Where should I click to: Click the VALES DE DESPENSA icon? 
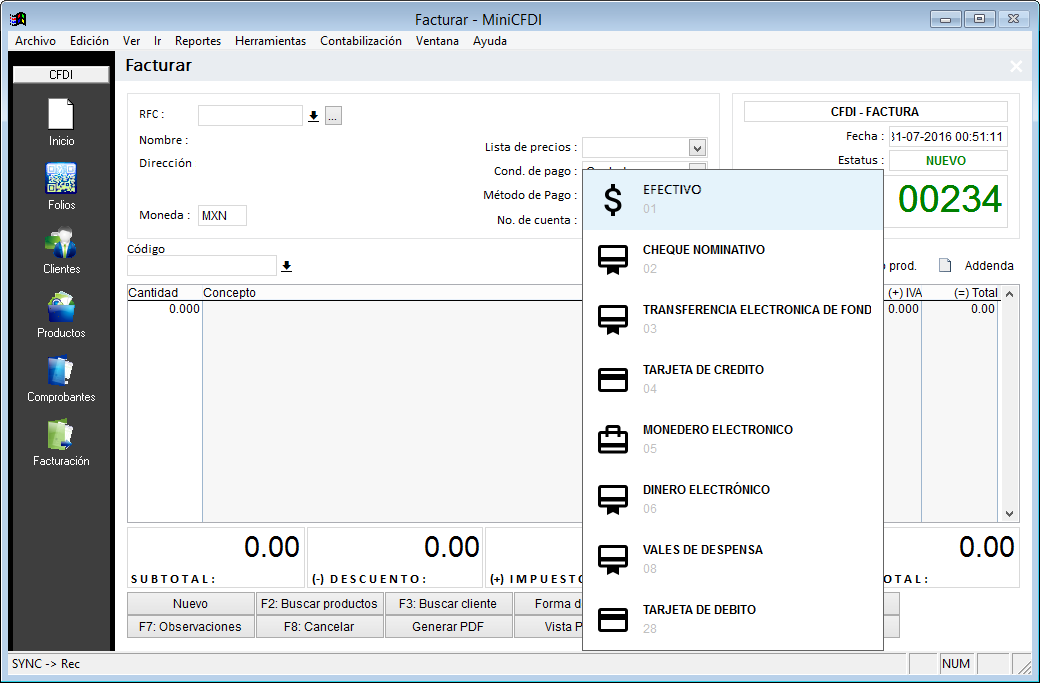click(x=613, y=560)
